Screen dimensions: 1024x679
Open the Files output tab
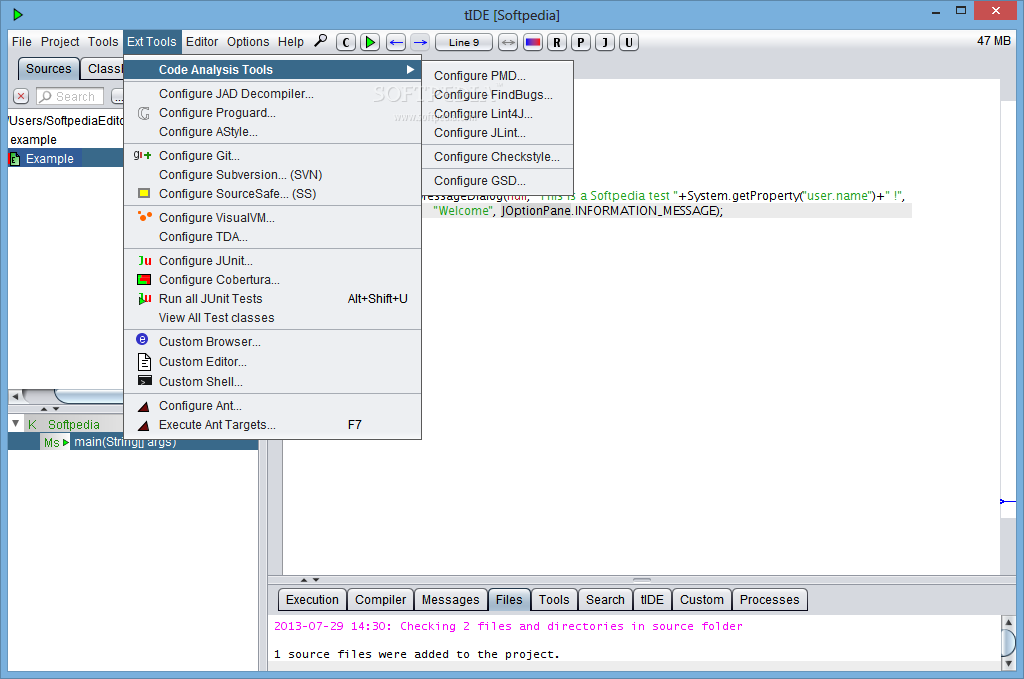509,599
